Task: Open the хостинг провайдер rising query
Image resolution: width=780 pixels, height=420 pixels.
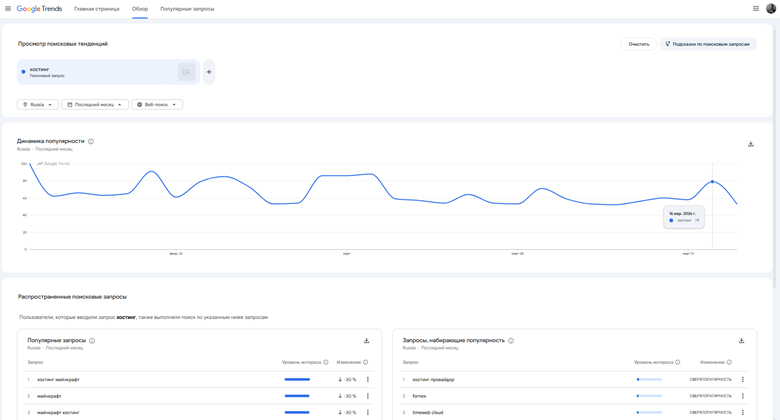Action: [433, 380]
